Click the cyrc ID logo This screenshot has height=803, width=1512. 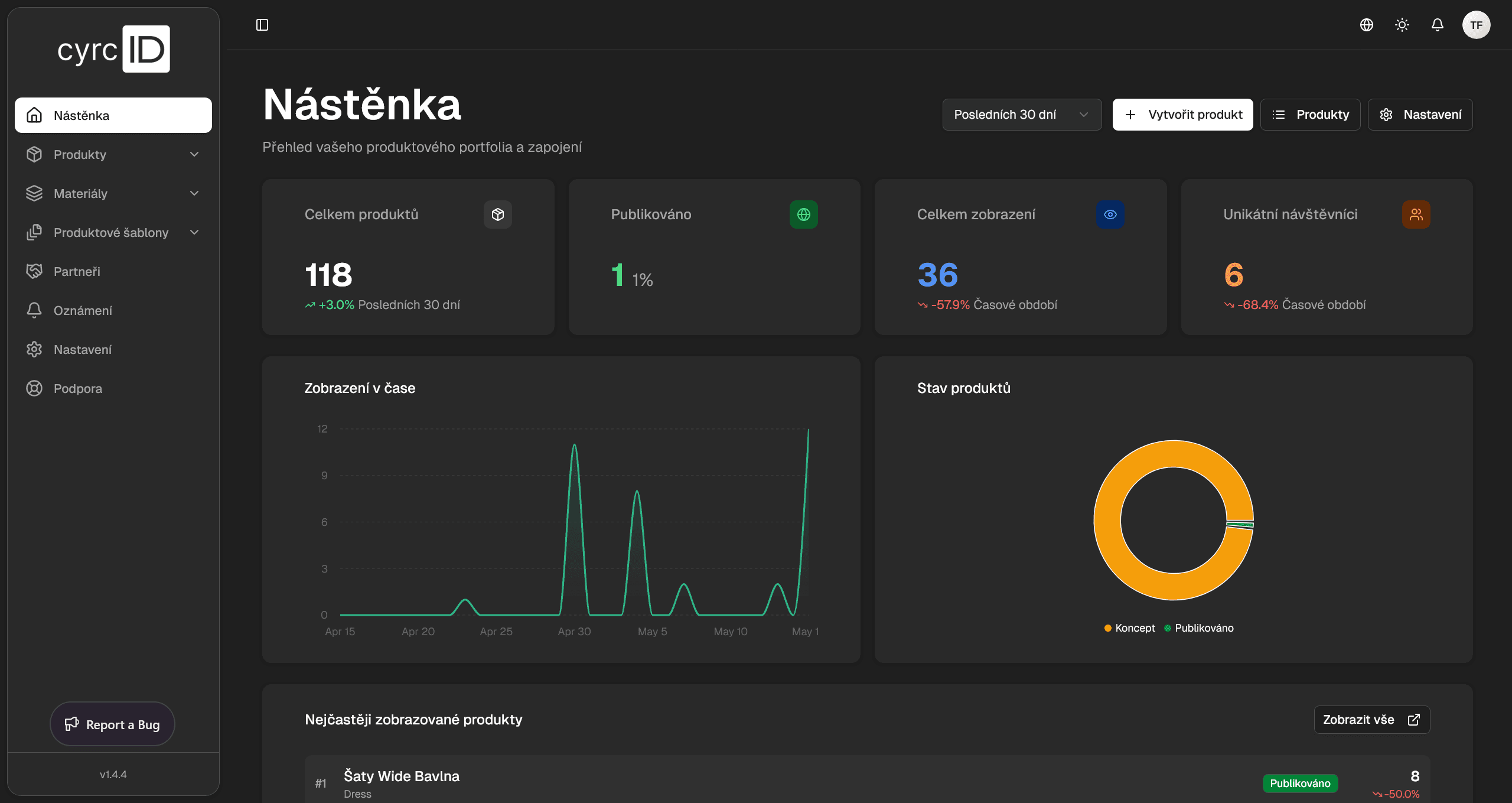click(x=113, y=49)
